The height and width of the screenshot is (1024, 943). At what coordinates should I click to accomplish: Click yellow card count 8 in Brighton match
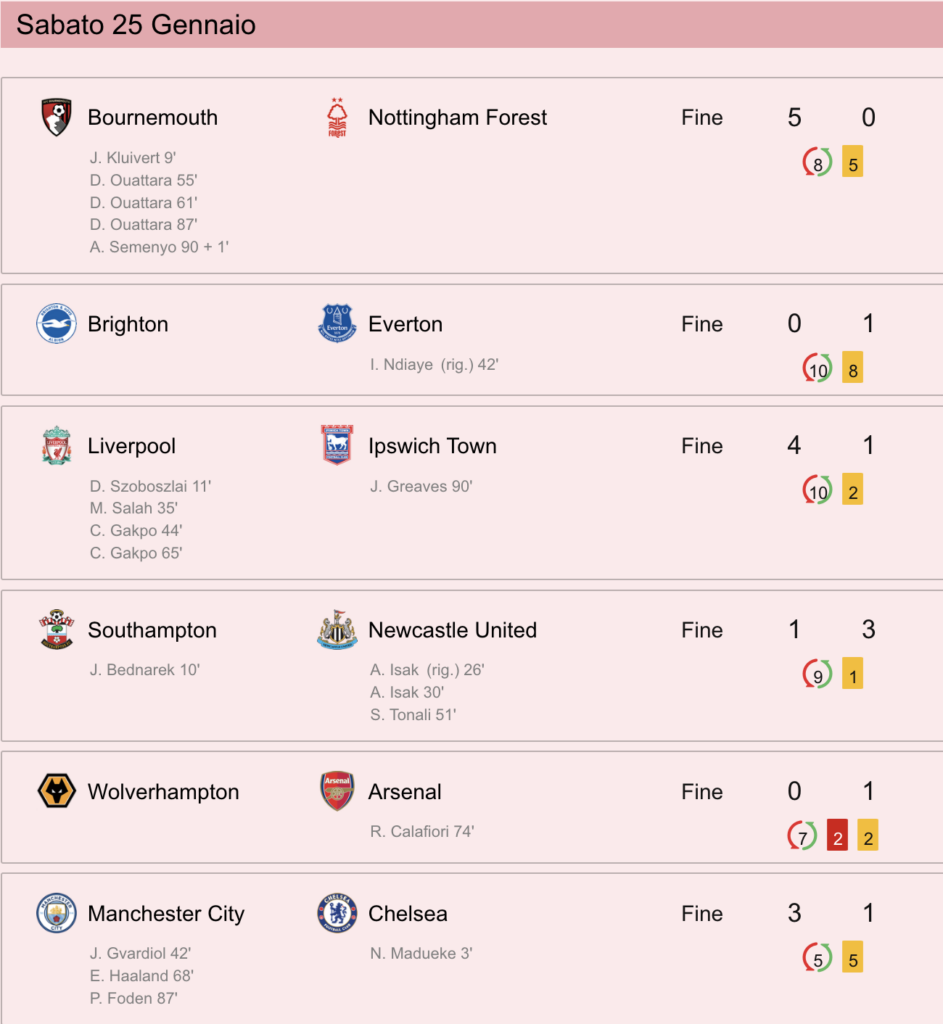(852, 368)
